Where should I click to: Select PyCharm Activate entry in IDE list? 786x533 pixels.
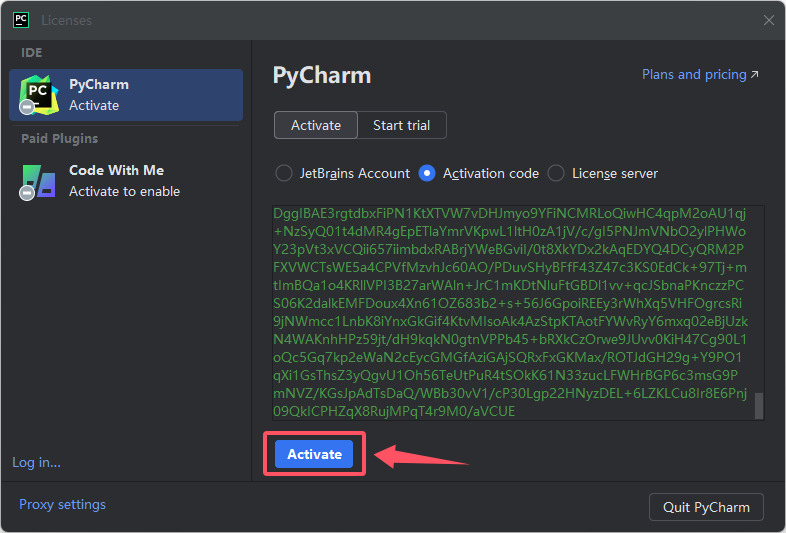[126, 95]
